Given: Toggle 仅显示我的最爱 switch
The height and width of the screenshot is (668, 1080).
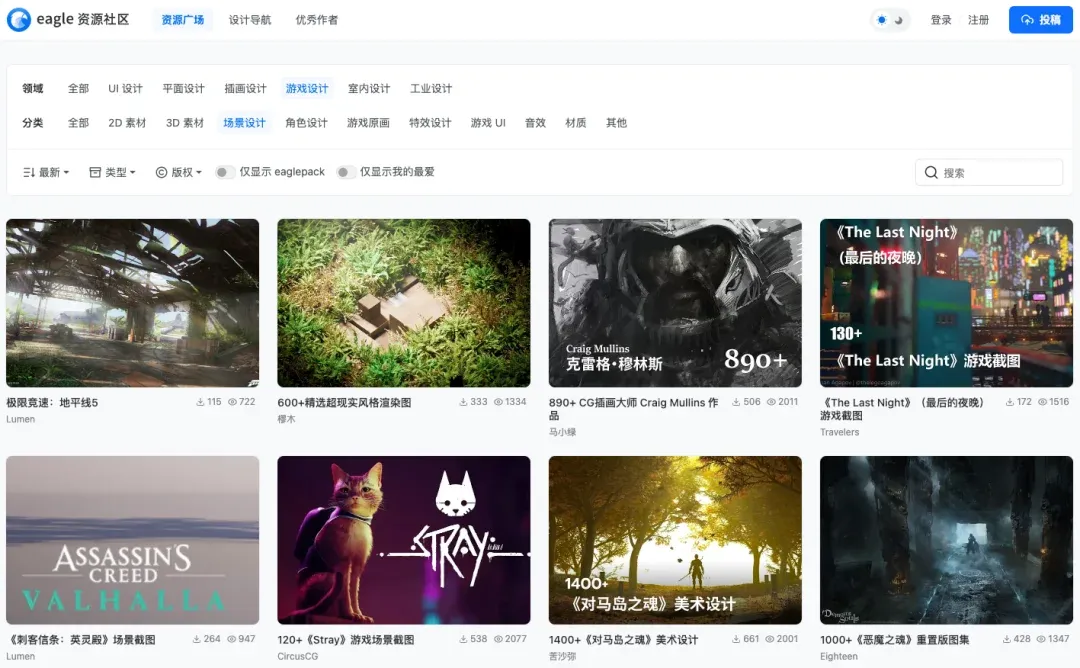Looking at the screenshot, I should pos(346,172).
